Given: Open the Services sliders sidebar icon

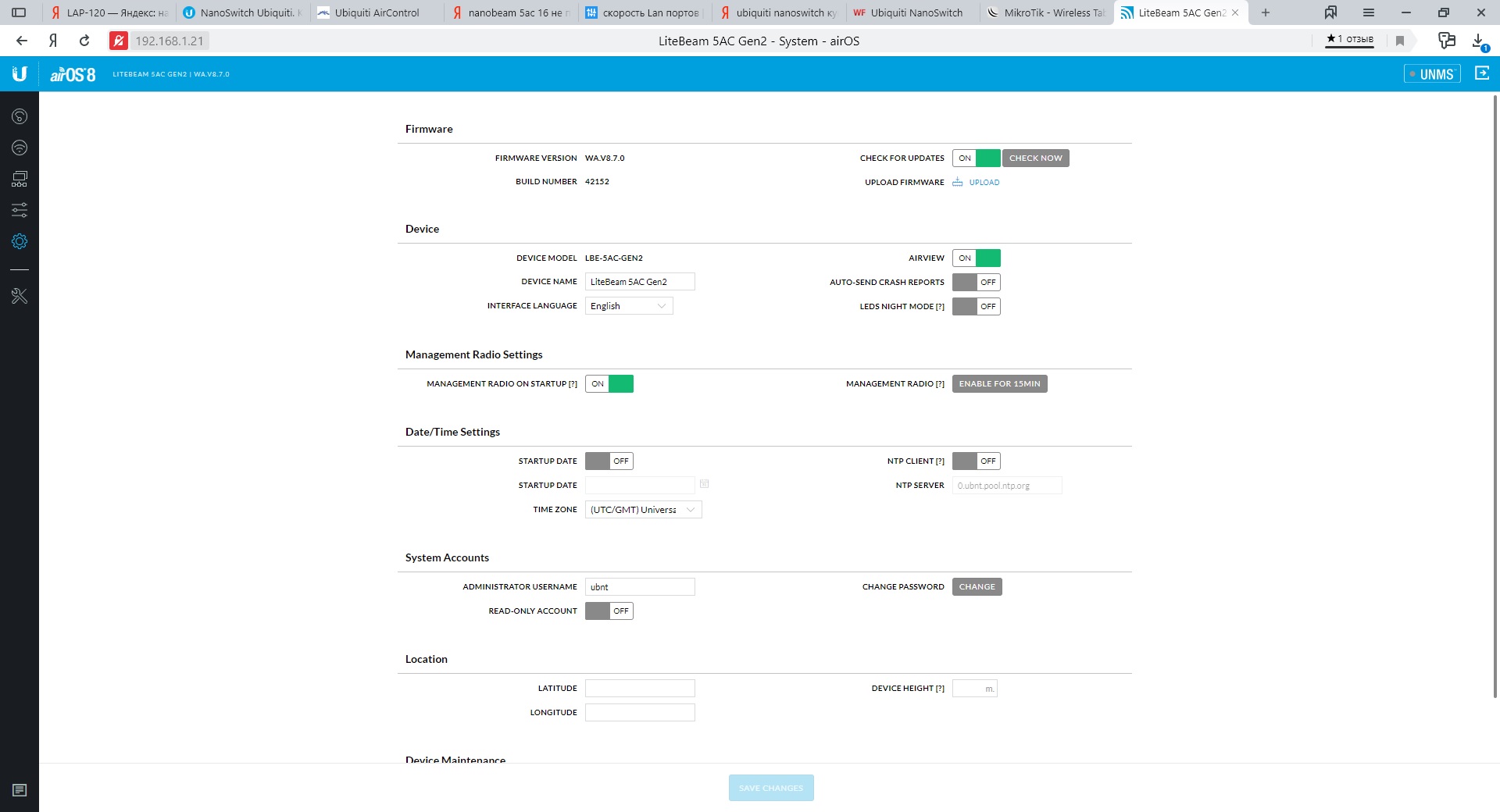Looking at the screenshot, I should coord(20,210).
